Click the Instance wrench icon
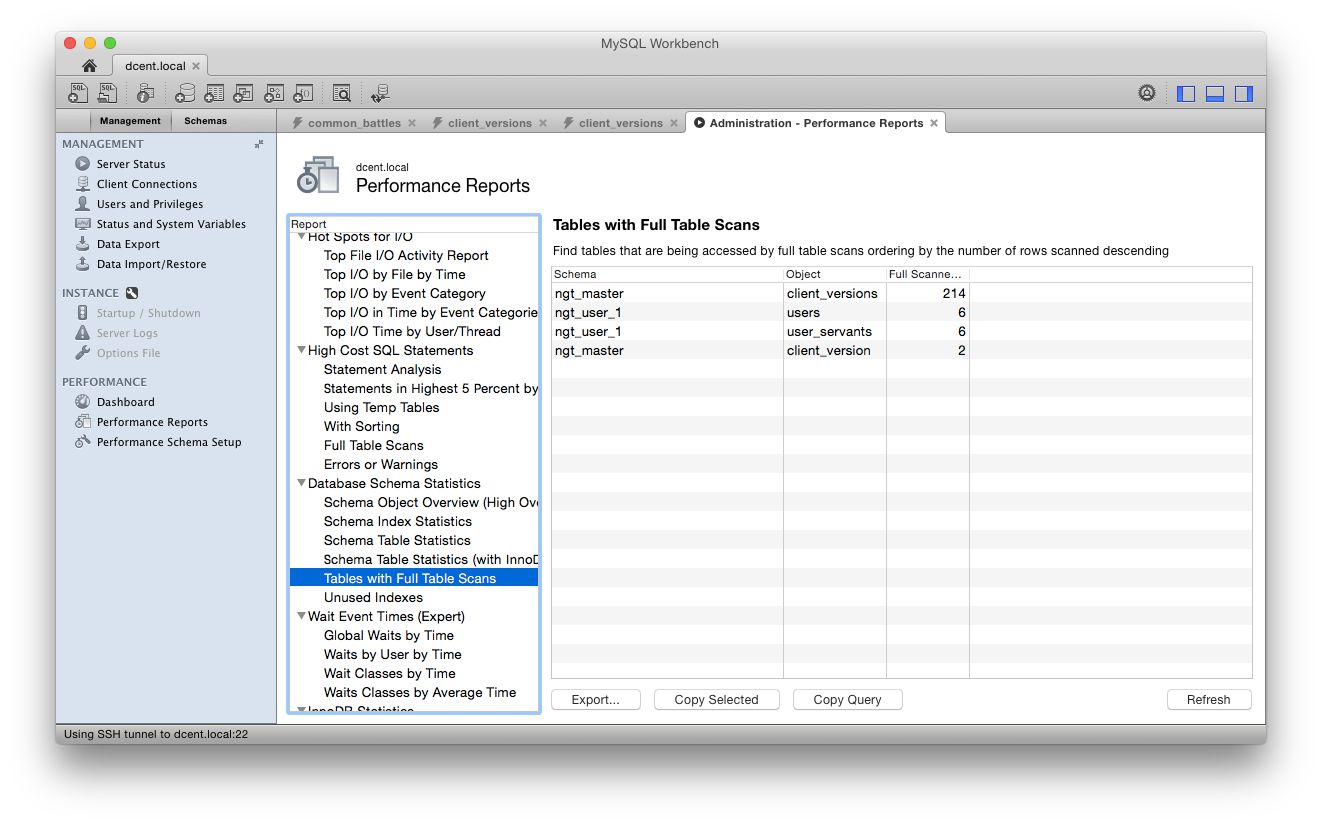 (x=131, y=293)
